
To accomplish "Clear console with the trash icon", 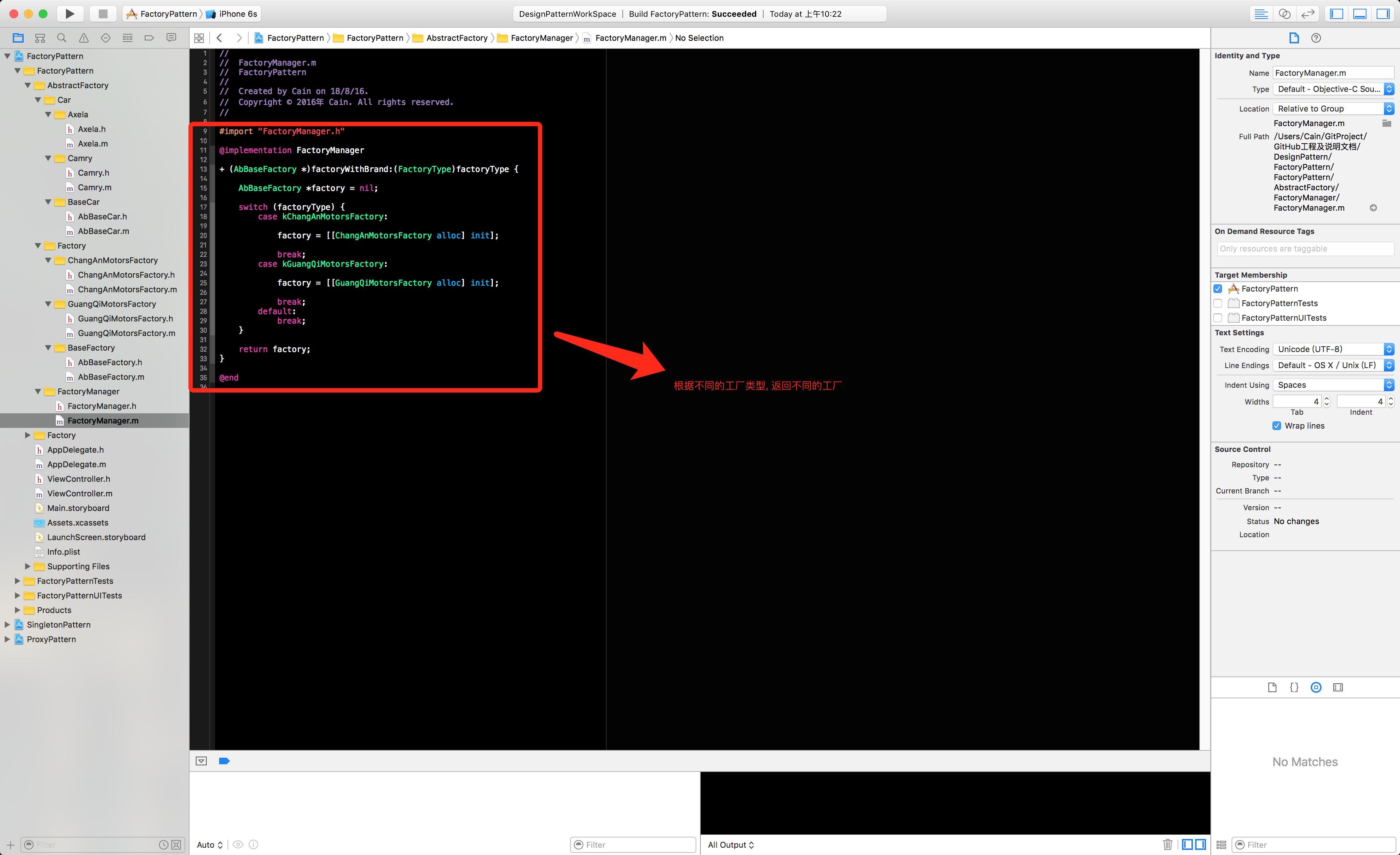I will (1167, 844).
